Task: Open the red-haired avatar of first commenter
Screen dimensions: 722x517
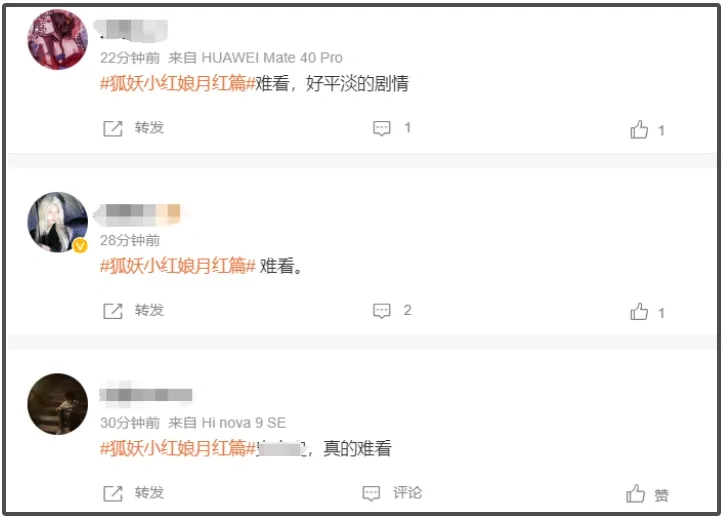Action: point(58,39)
